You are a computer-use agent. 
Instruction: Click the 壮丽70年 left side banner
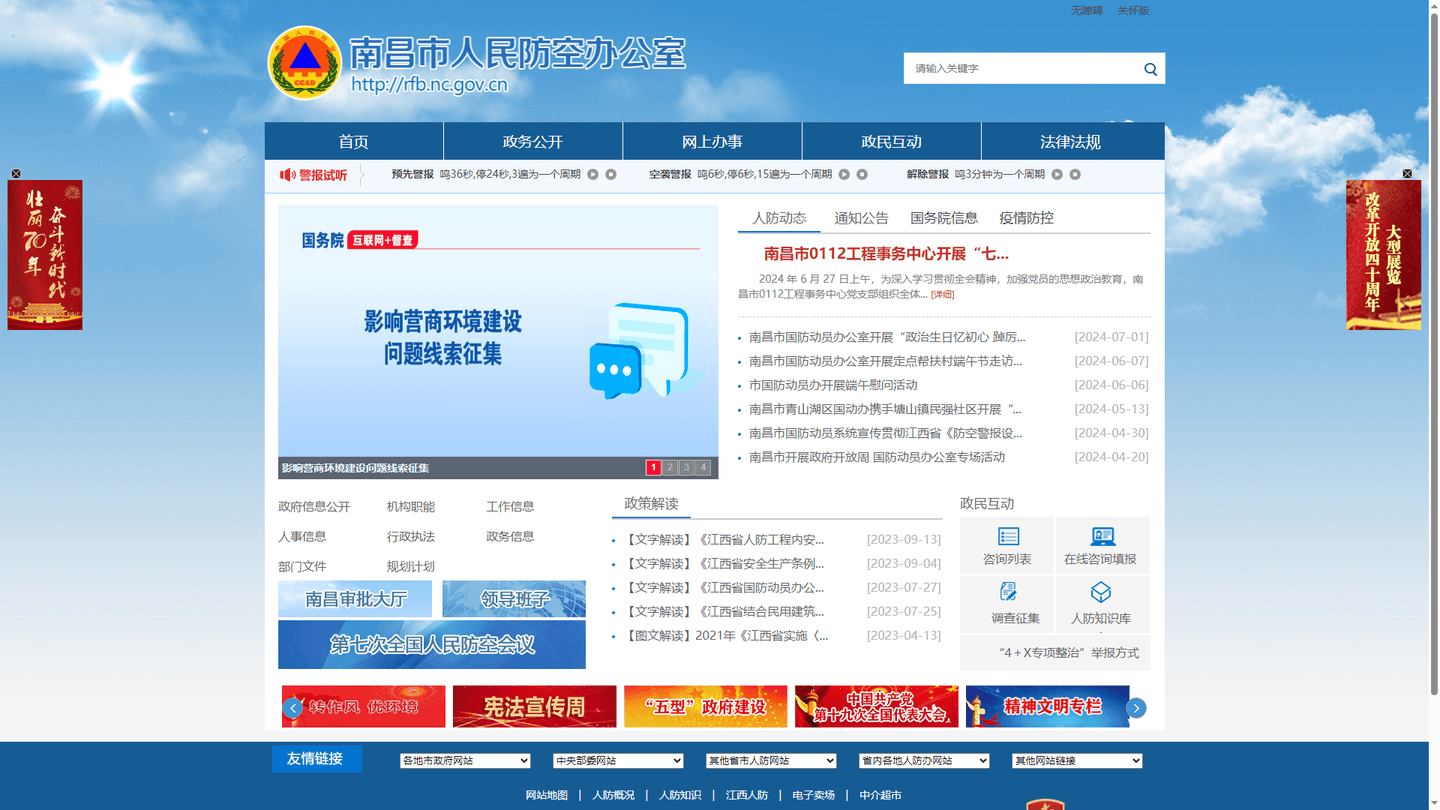click(x=45, y=255)
